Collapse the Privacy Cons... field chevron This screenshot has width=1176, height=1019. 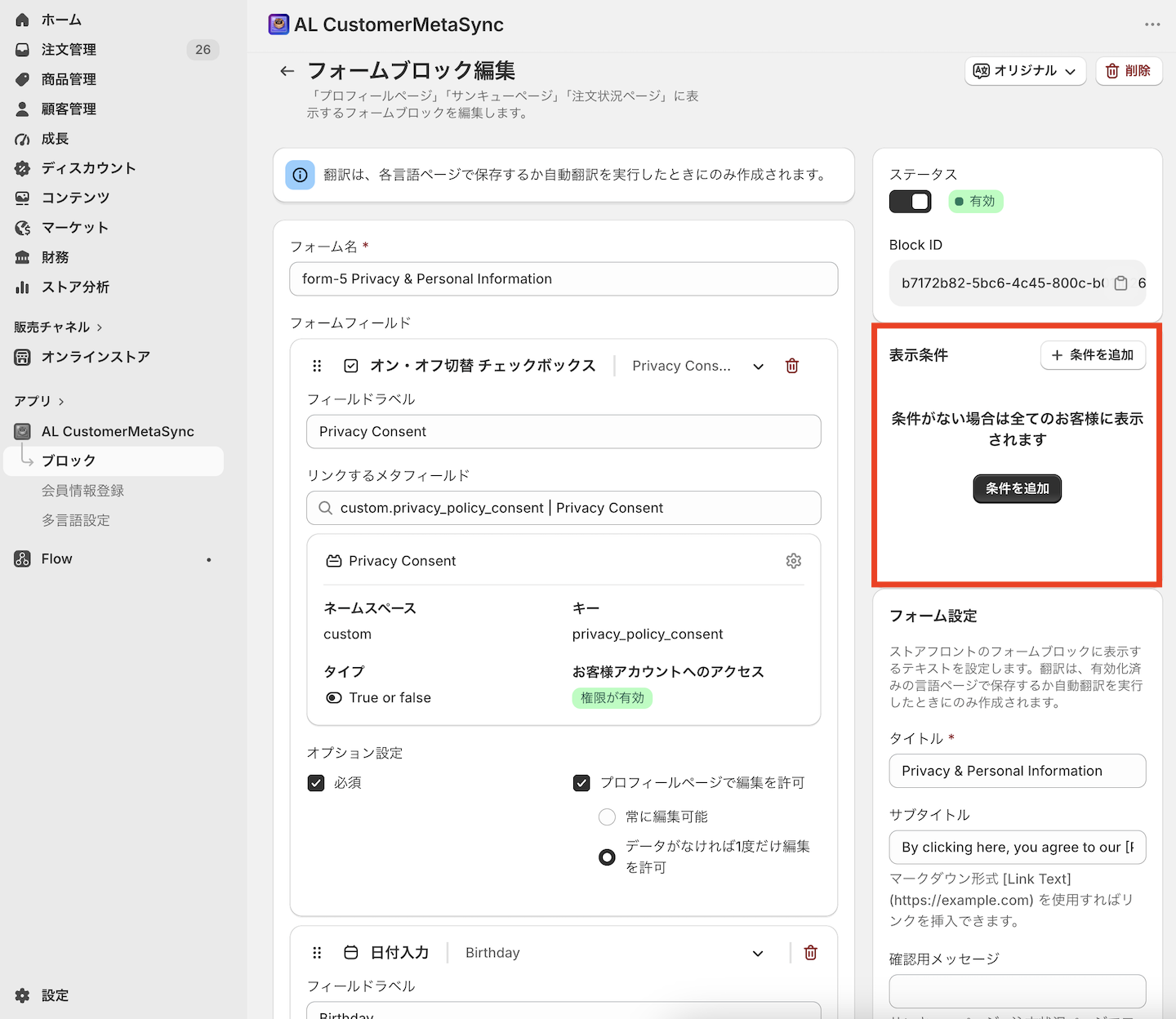click(758, 366)
